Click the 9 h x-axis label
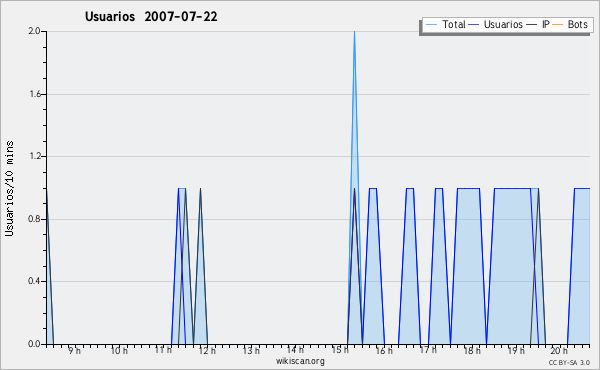 click(75, 350)
